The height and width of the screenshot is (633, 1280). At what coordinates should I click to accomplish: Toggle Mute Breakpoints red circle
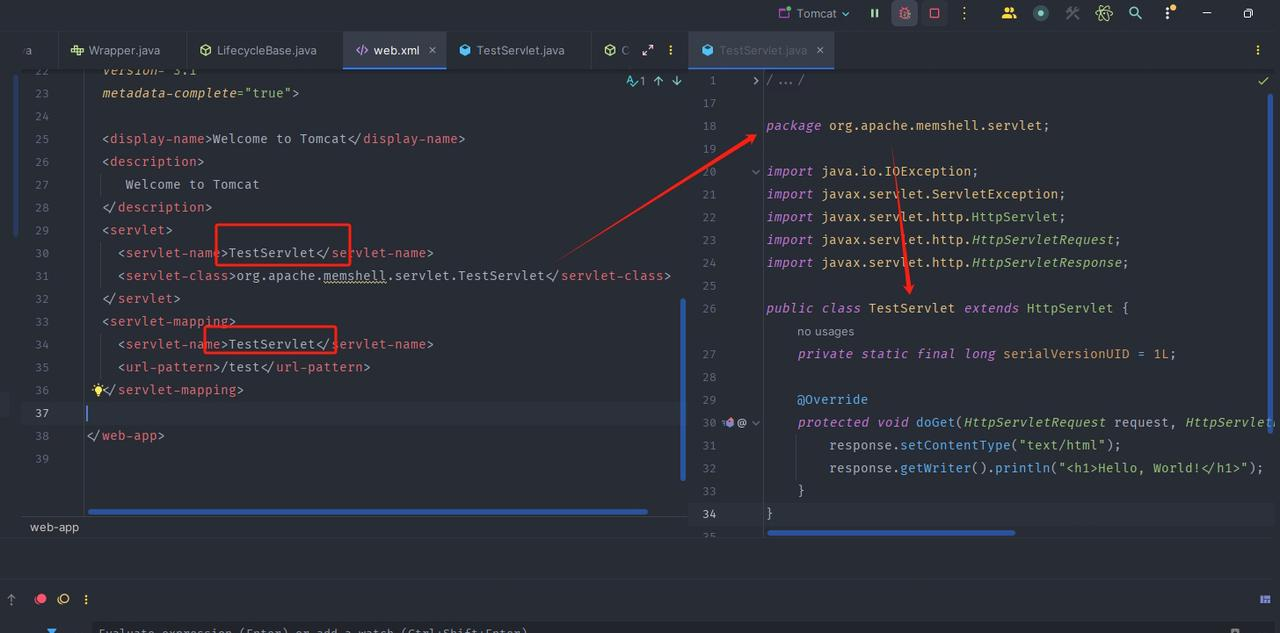point(40,599)
